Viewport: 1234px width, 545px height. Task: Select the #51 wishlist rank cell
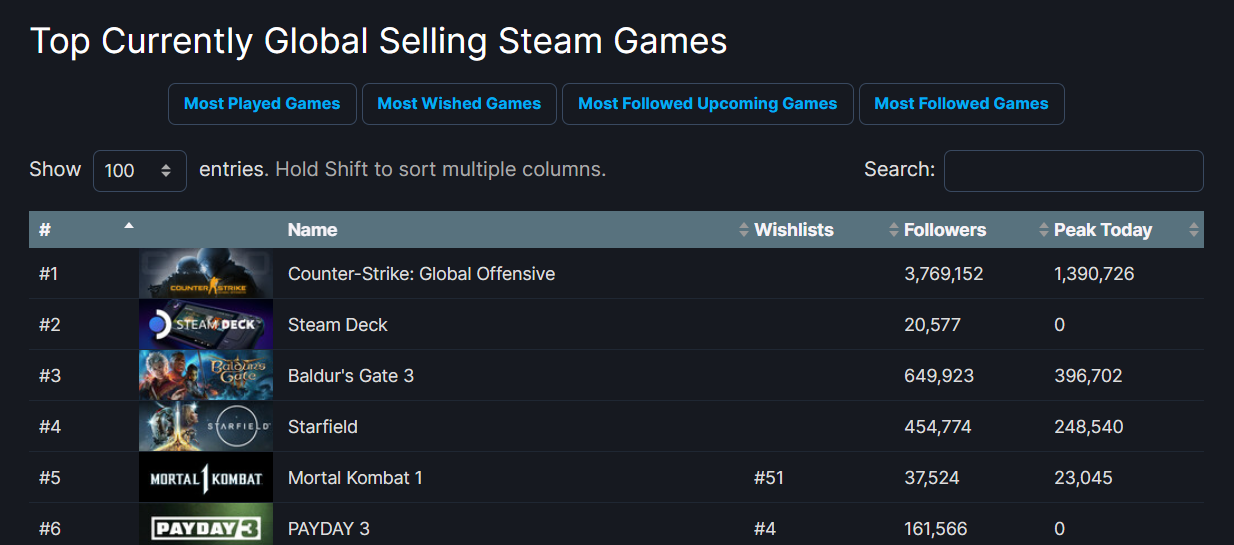coord(769,478)
